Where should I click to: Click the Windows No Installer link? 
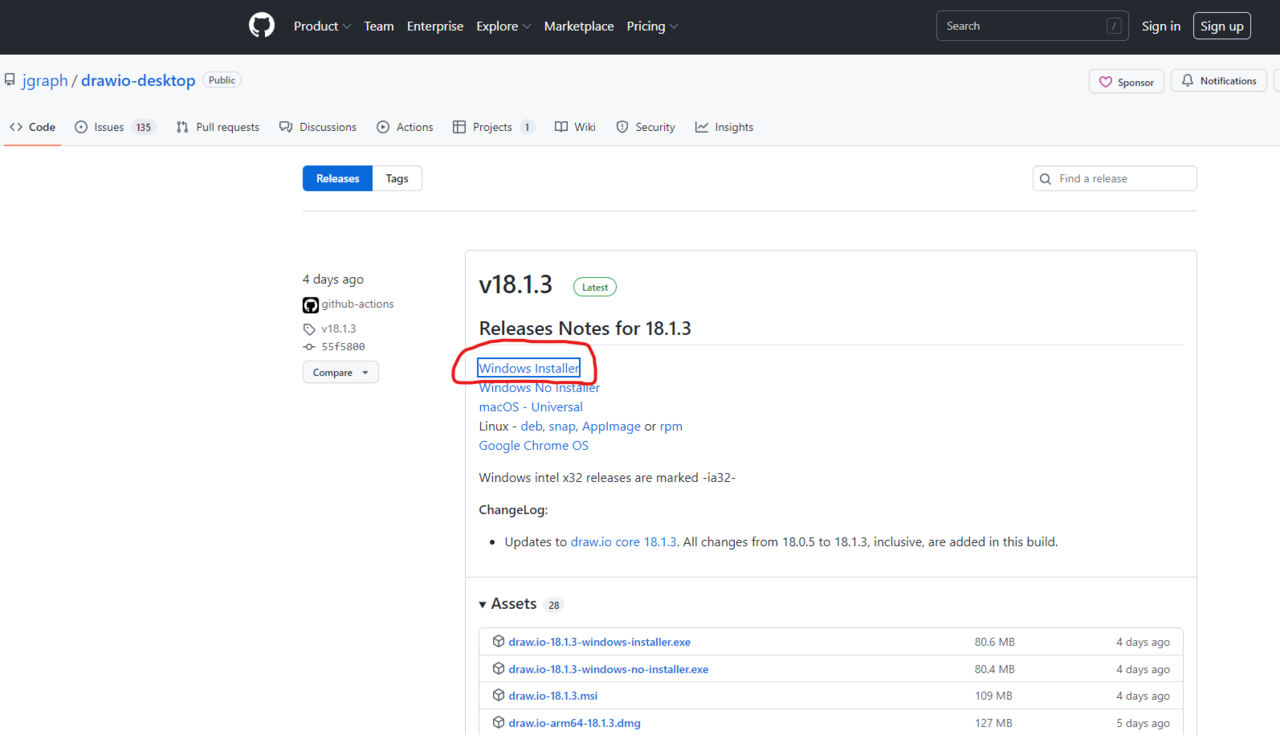[x=539, y=387]
